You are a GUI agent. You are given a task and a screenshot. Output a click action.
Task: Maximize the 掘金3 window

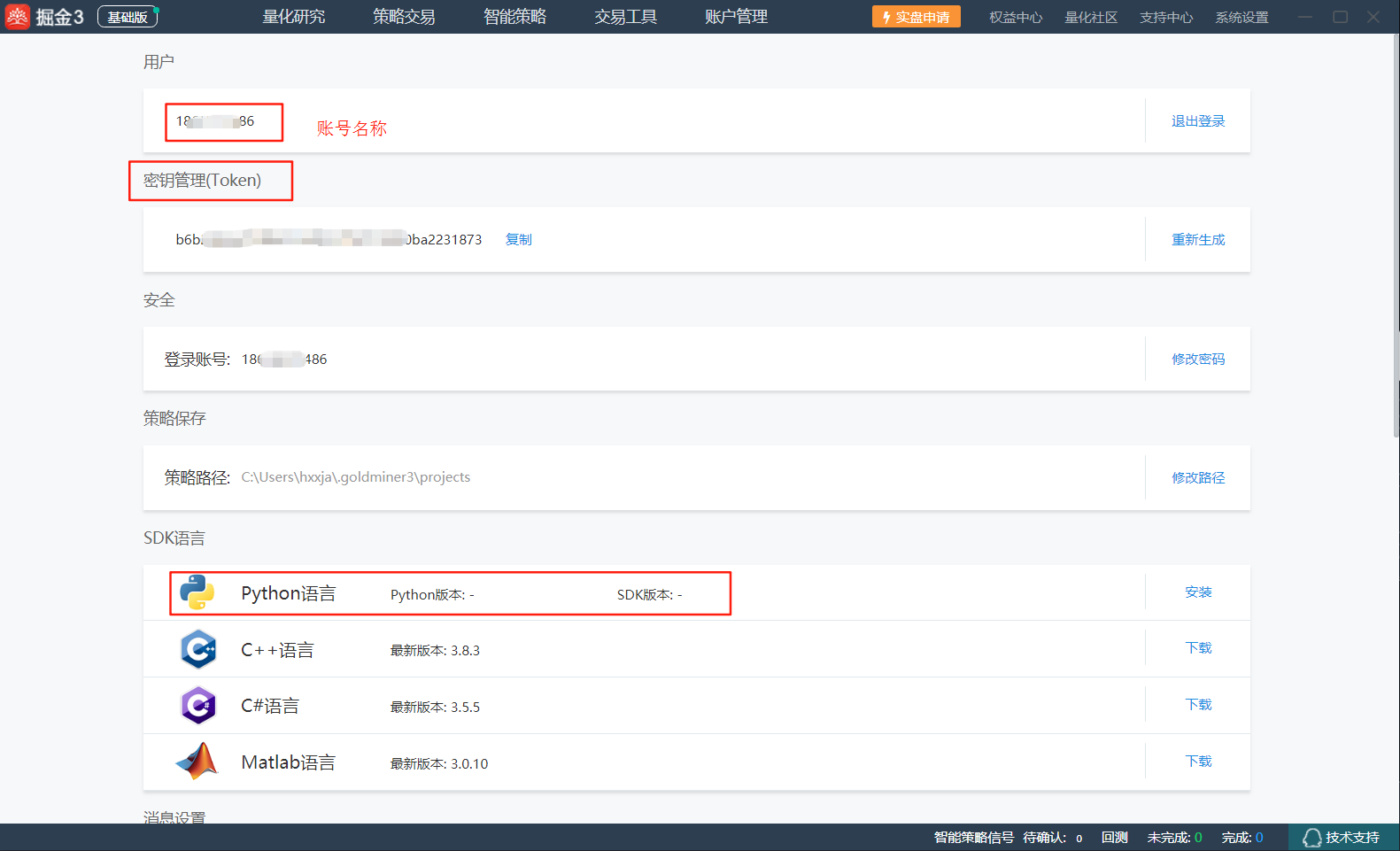pyautogui.click(x=1340, y=17)
